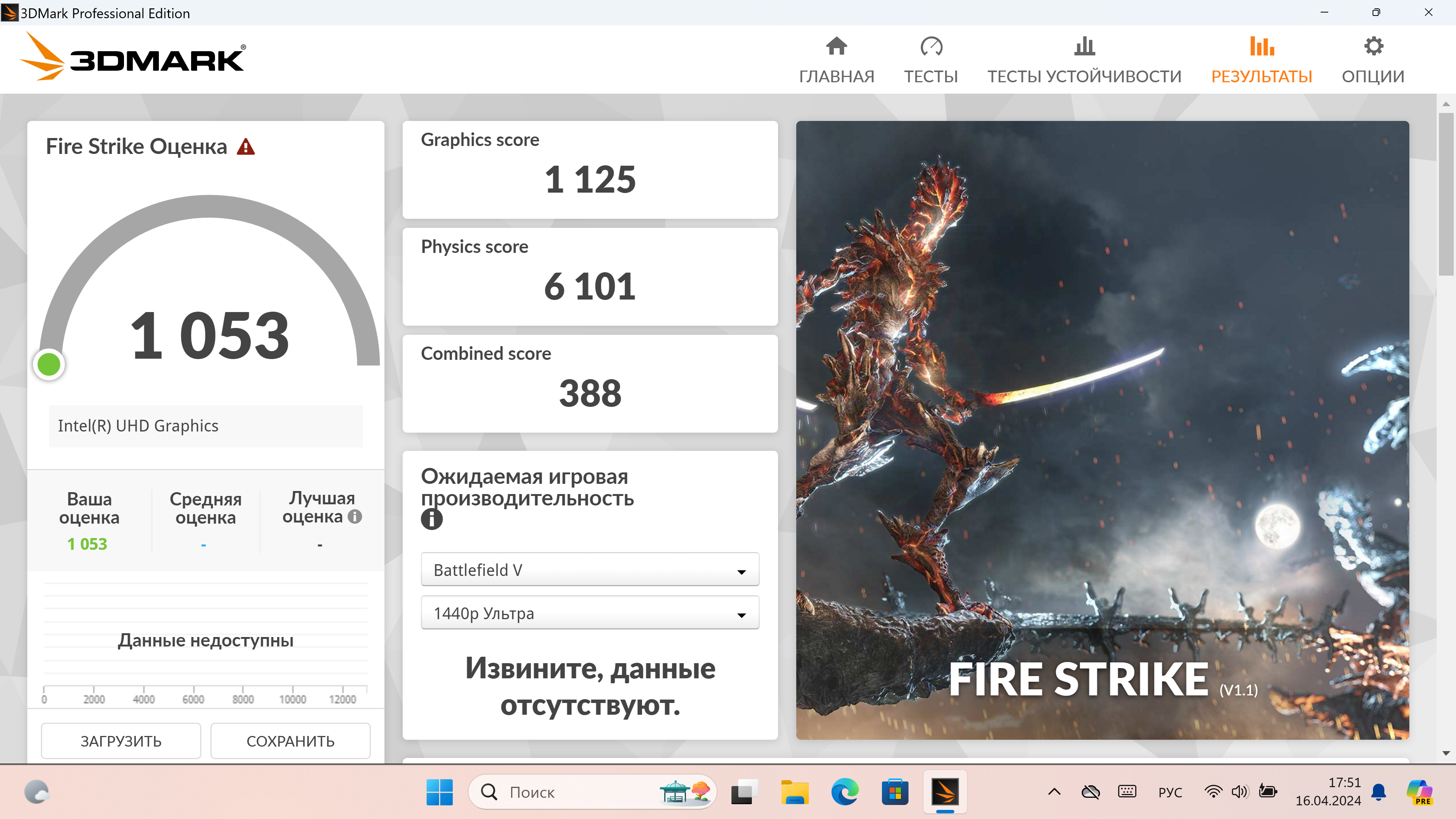The width and height of the screenshot is (1456, 819).
Task: Show hidden tray icons chevron
Action: click(1054, 792)
